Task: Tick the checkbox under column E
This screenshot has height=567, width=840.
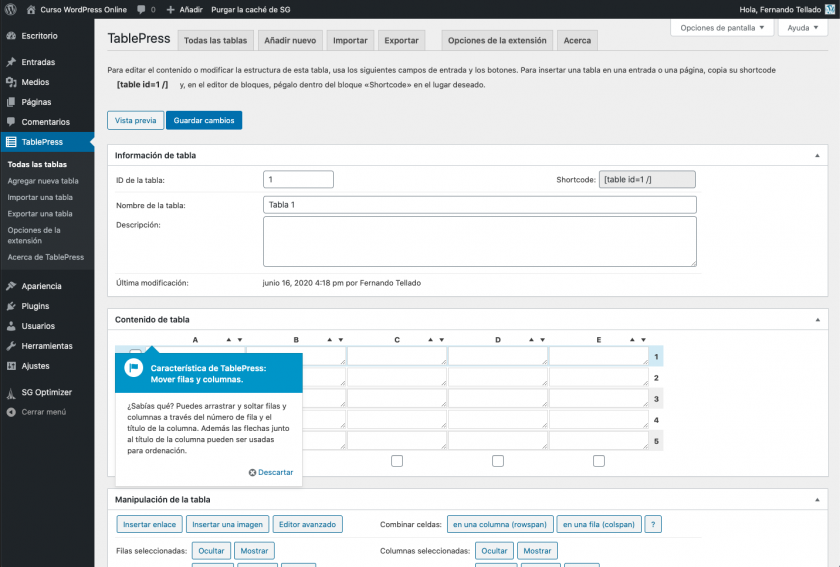Action: [599, 461]
